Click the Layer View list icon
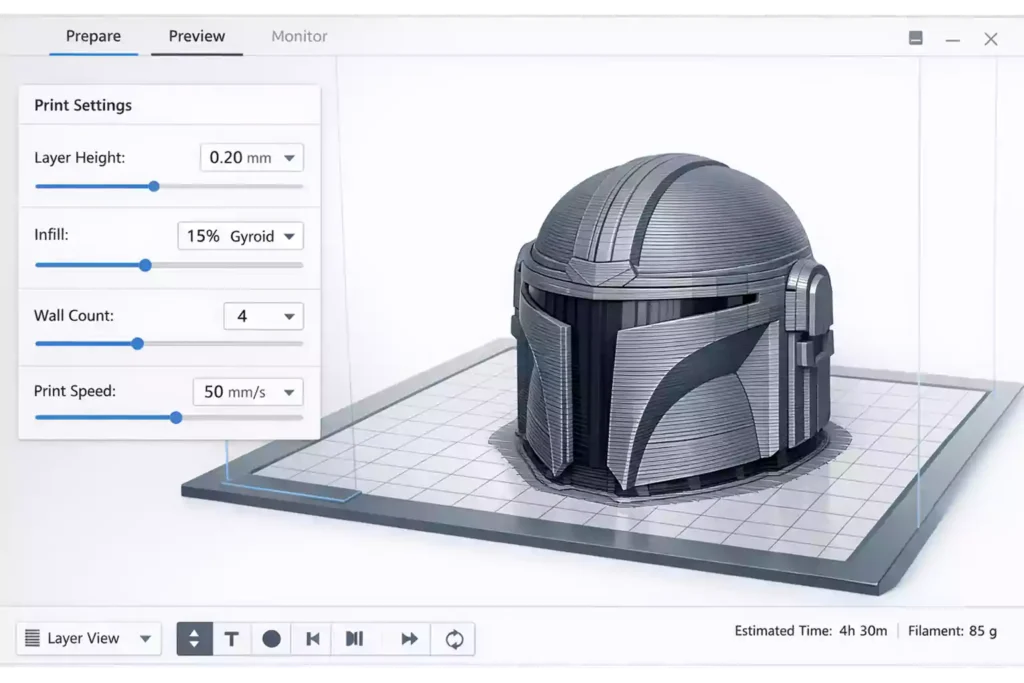1024x683 pixels. pyautogui.click(x=33, y=638)
